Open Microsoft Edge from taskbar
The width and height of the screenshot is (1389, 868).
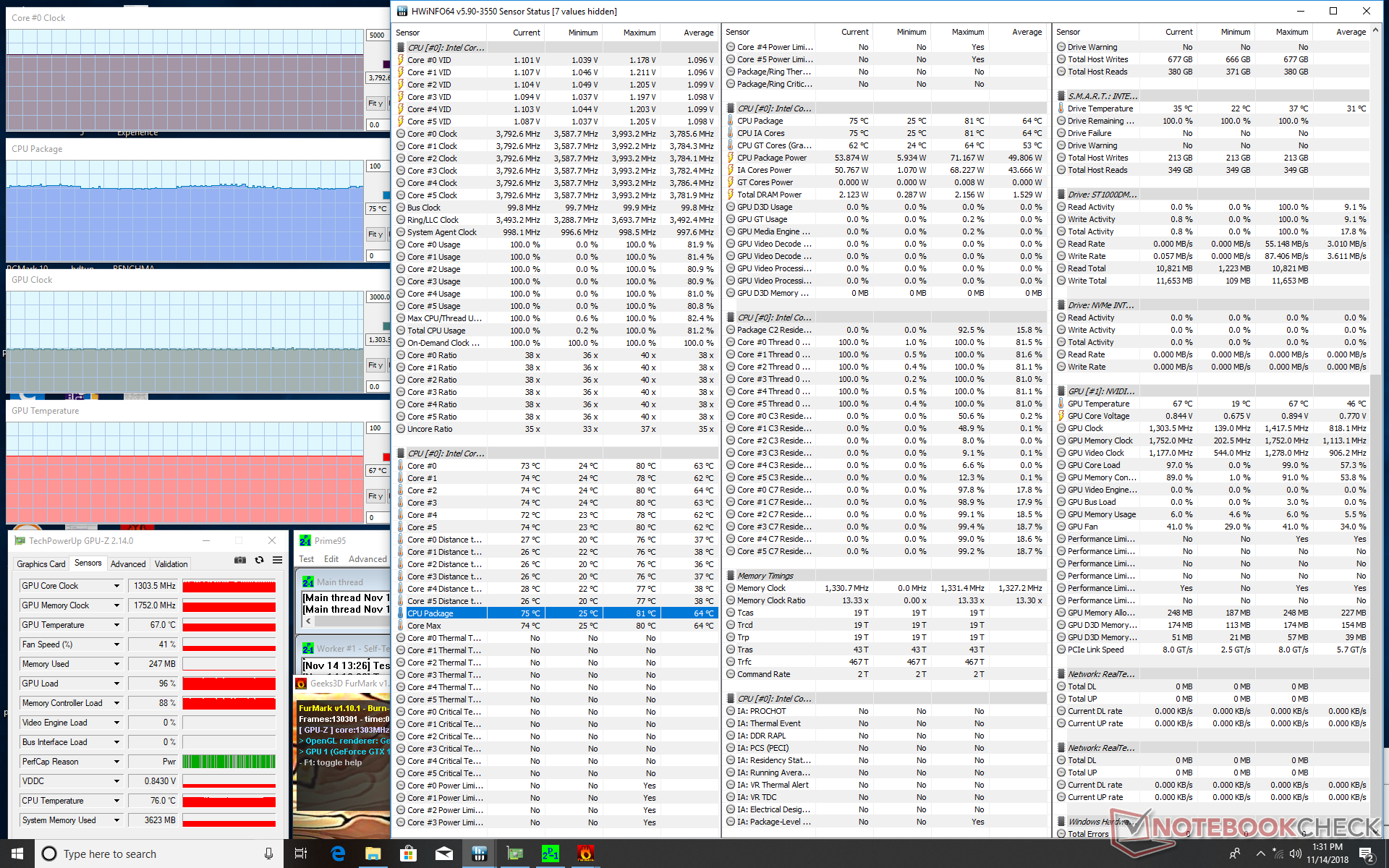[338, 854]
